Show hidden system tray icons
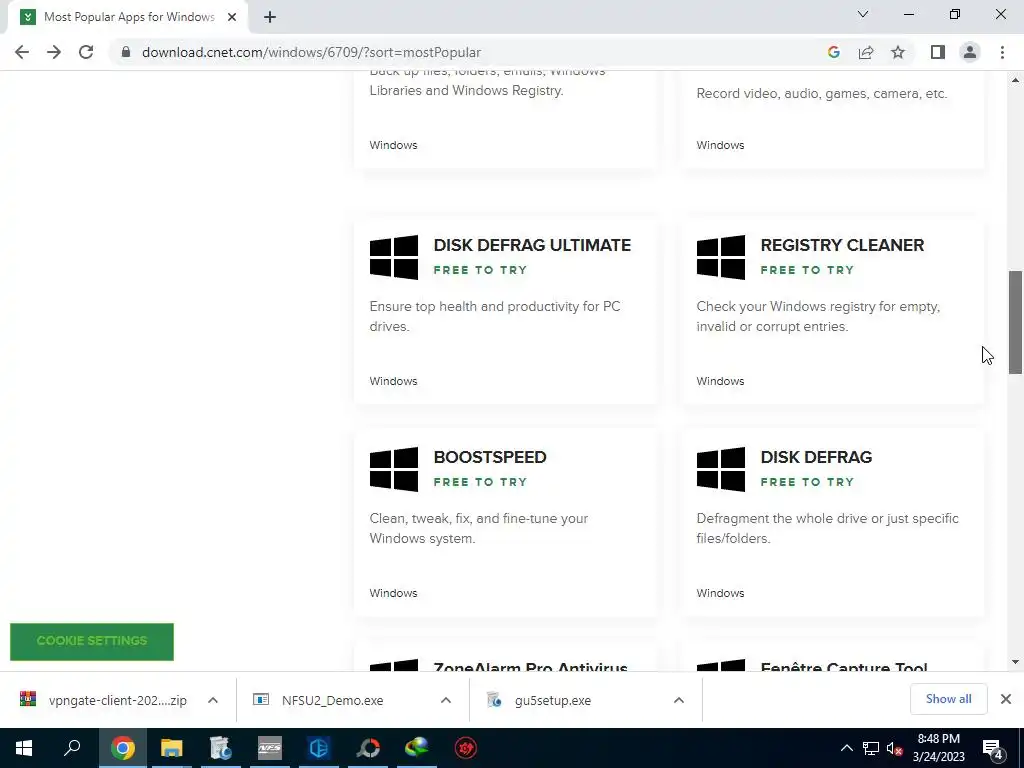This screenshot has width=1024, height=768. point(846,748)
